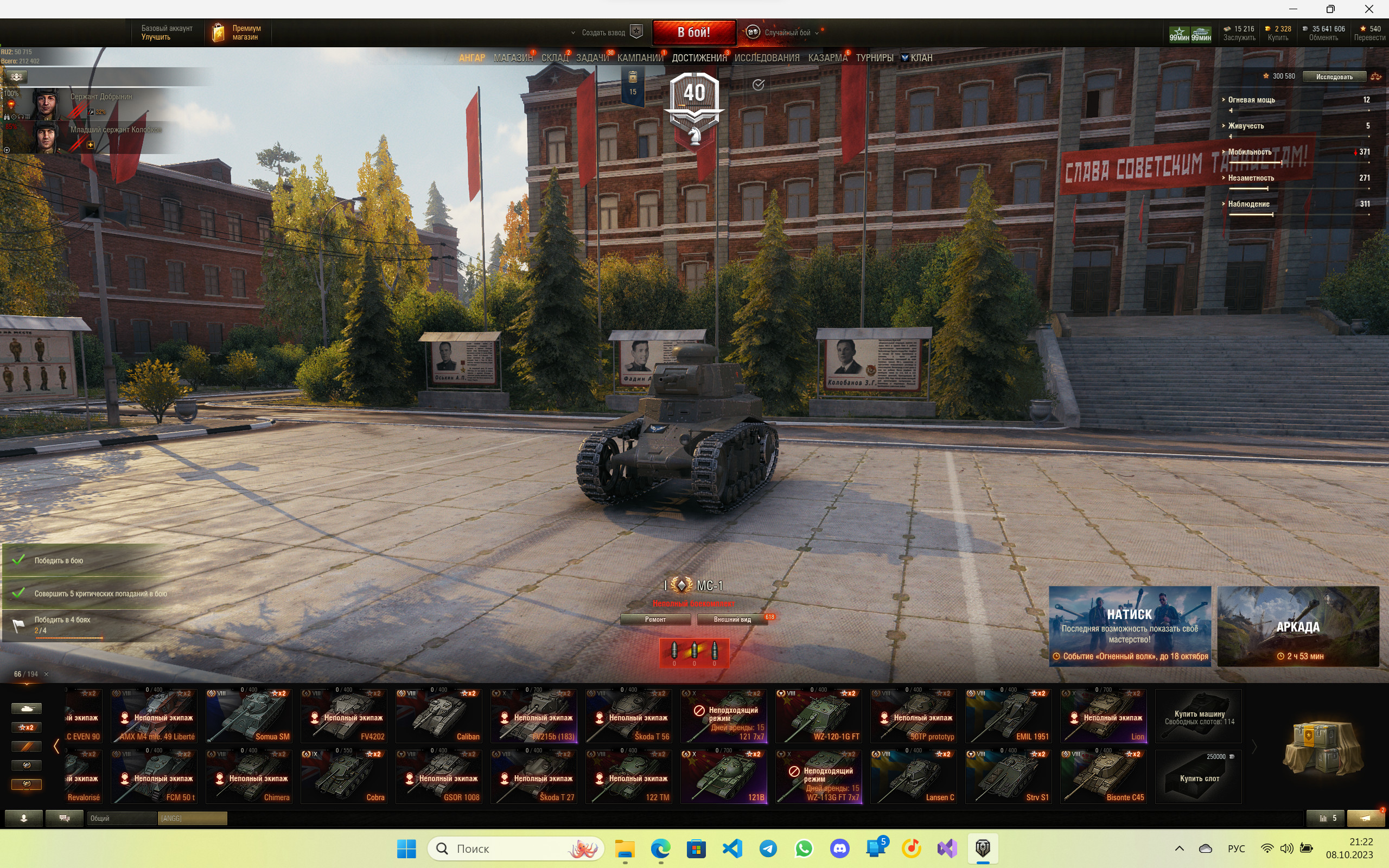Viewport: 1389px width, 868px height.
Task: Toggle the highlighted laurel badge carousel filter
Action: tap(27, 784)
